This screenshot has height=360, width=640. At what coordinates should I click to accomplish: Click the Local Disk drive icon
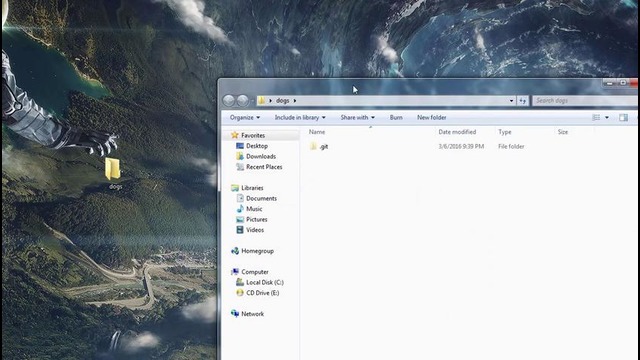(240, 282)
